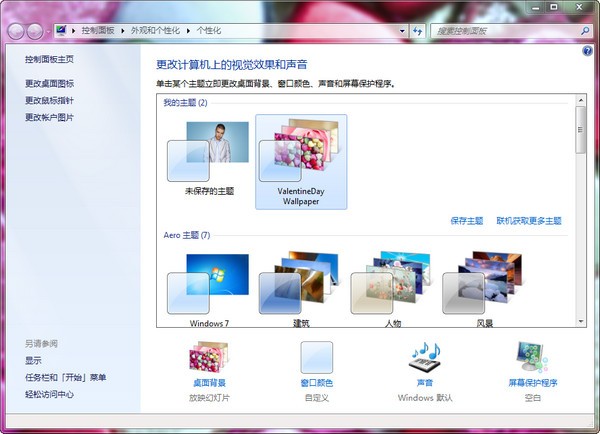
Task: Select the 风景 Aero theme
Action: click(484, 289)
